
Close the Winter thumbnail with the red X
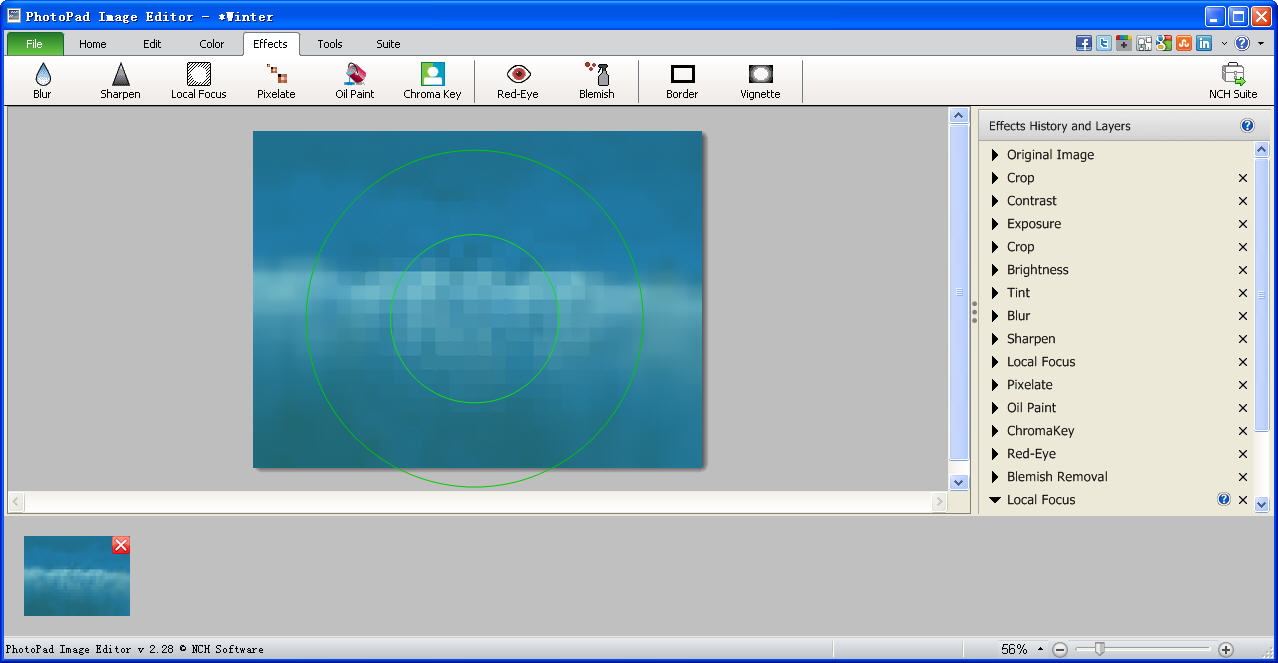[121, 545]
